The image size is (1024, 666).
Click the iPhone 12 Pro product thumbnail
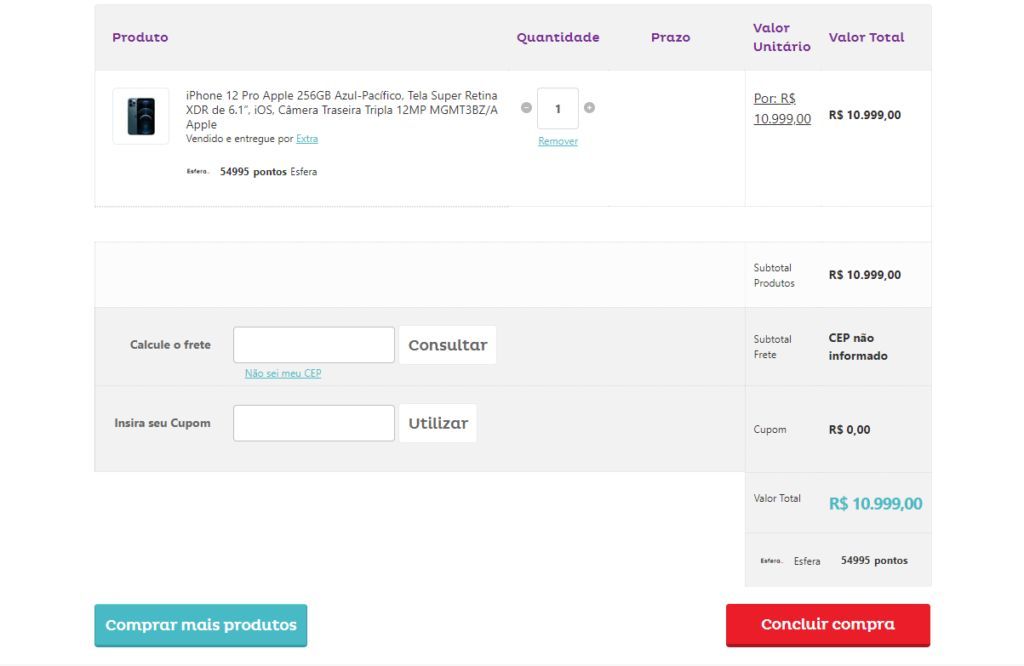pyautogui.click(x=141, y=116)
